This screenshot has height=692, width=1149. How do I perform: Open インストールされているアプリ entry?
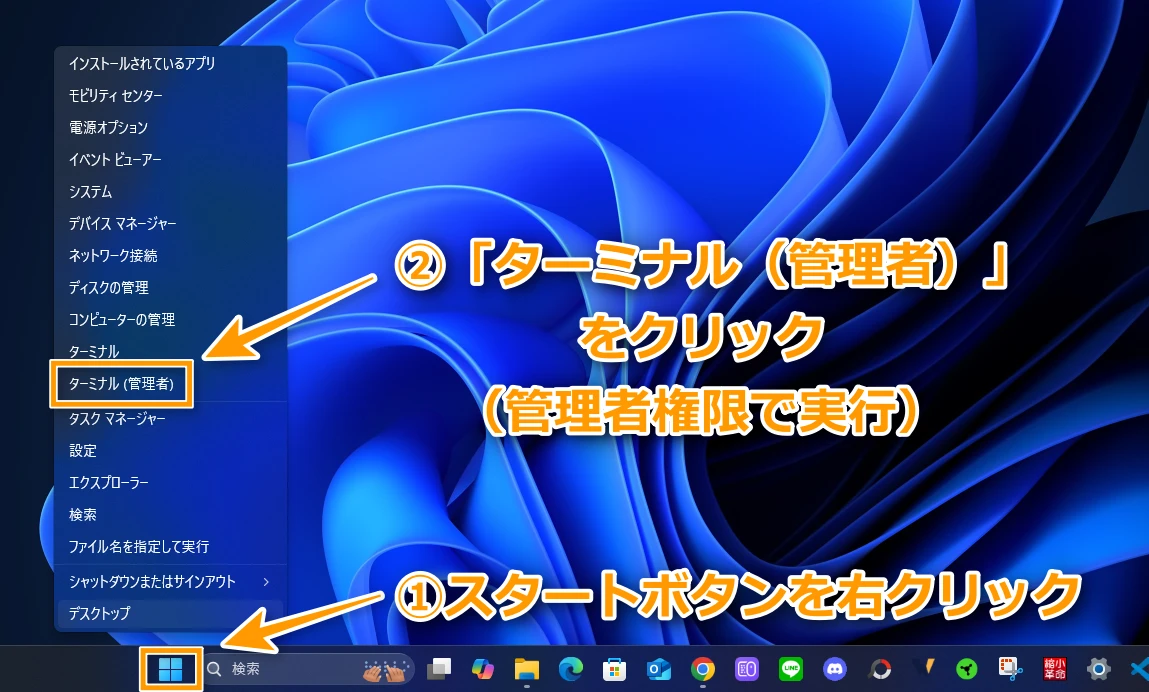pyautogui.click(x=142, y=63)
